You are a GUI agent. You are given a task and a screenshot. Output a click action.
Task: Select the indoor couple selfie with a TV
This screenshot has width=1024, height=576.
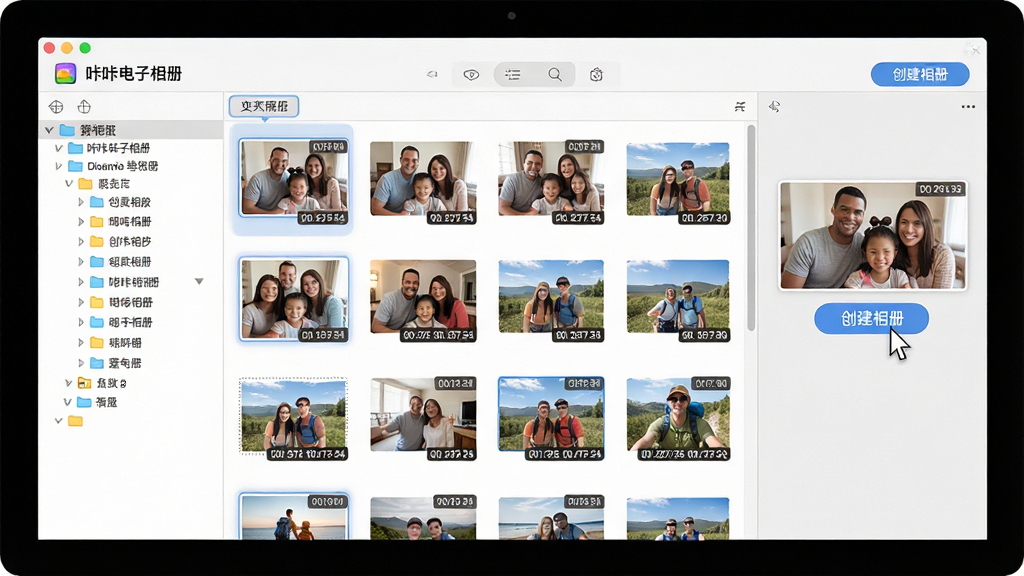pyautogui.click(x=423, y=416)
